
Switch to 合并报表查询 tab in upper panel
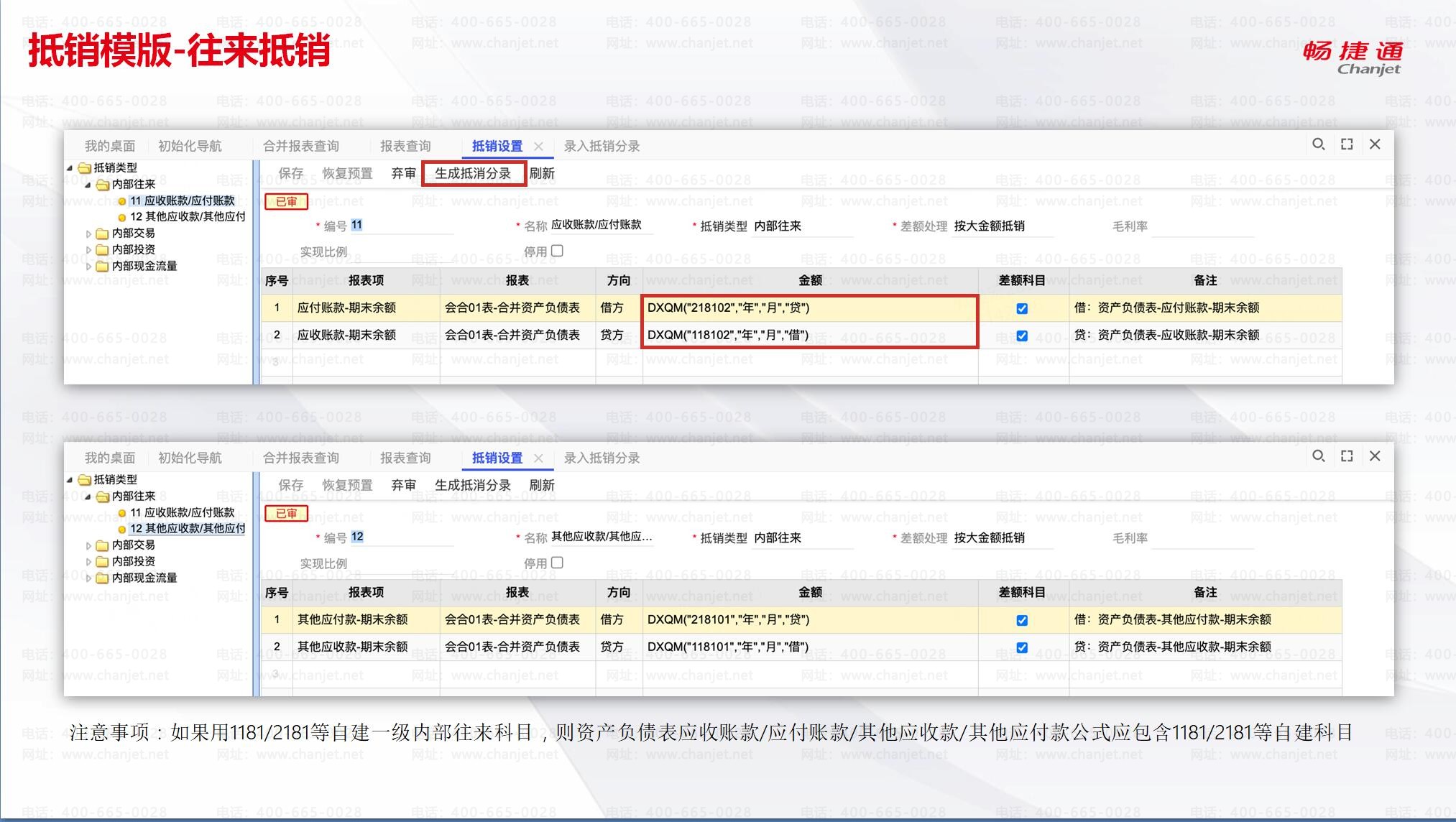300,147
